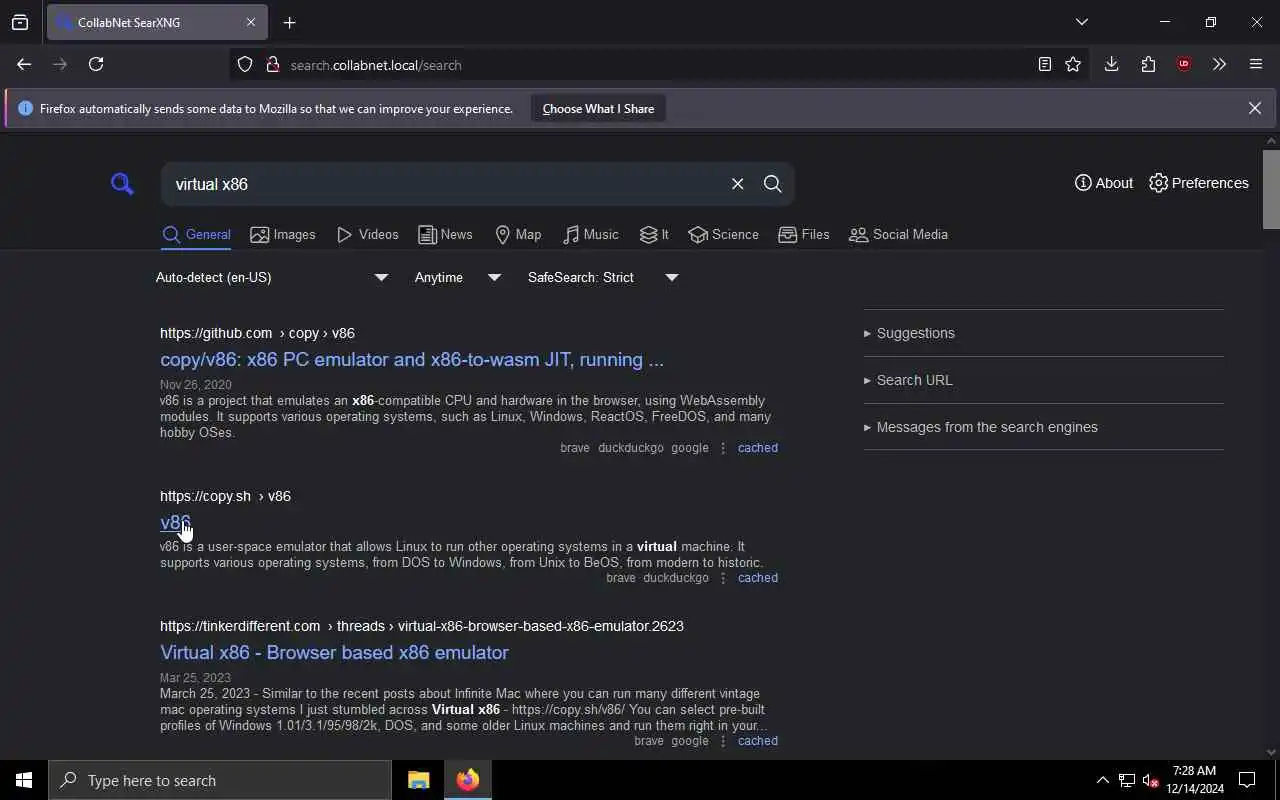Clear the search query with X icon
Screen dimensions: 1280x800
coord(737,184)
